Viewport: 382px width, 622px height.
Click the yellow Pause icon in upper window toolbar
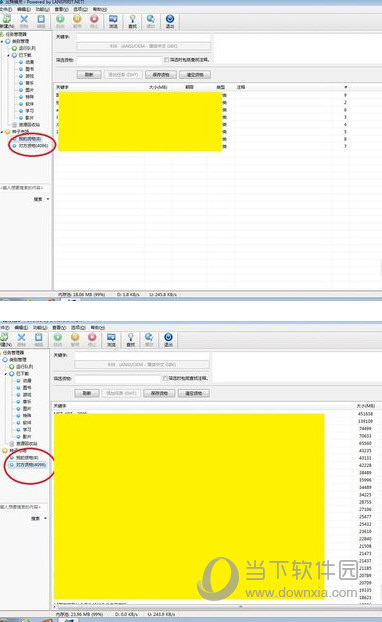point(77,20)
